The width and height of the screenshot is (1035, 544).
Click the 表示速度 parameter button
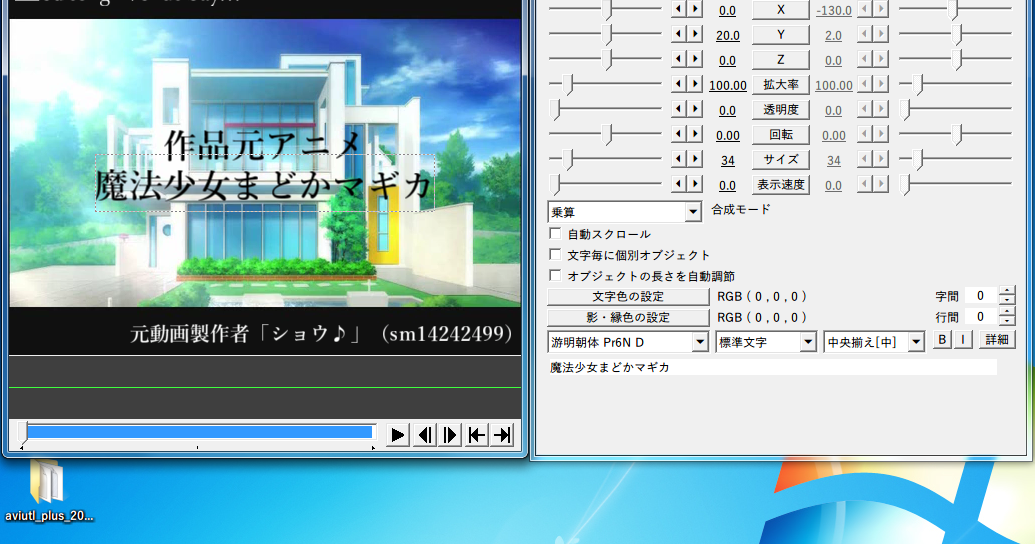tap(781, 185)
